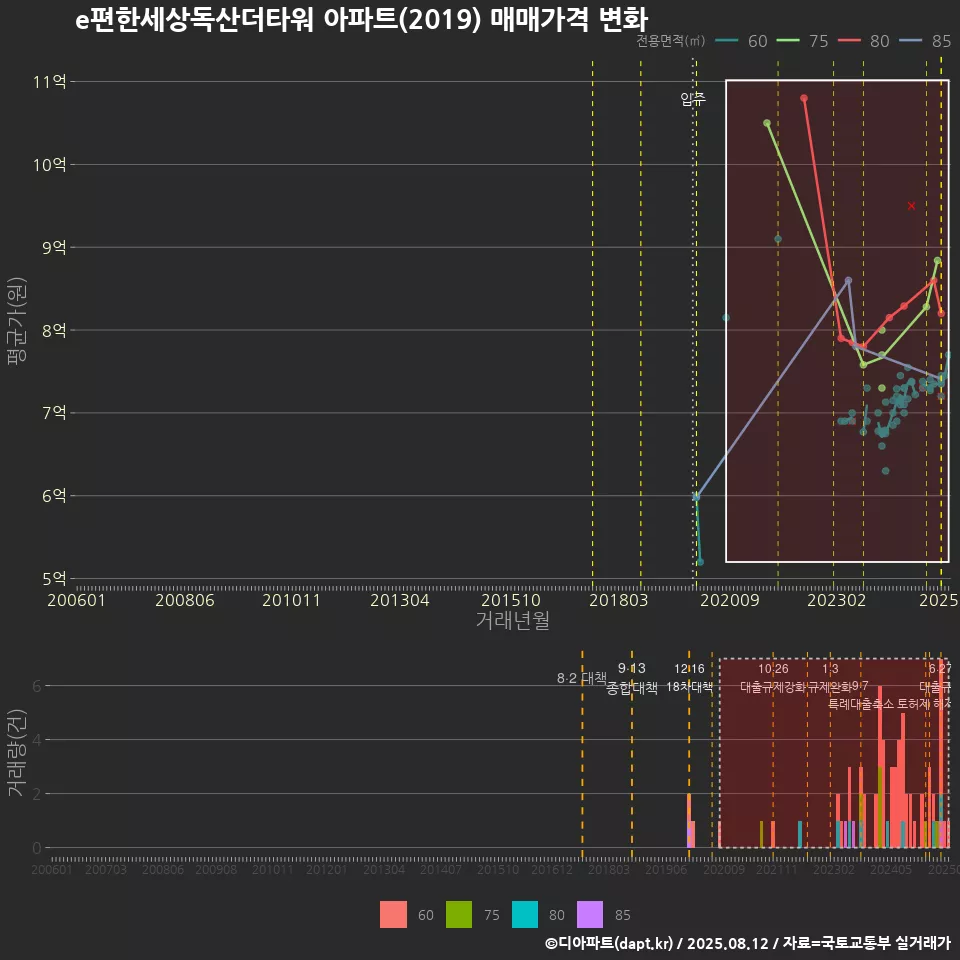960x960 pixels.
Task: Click the 전용면적(㎡) legend label
Action: point(670,41)
